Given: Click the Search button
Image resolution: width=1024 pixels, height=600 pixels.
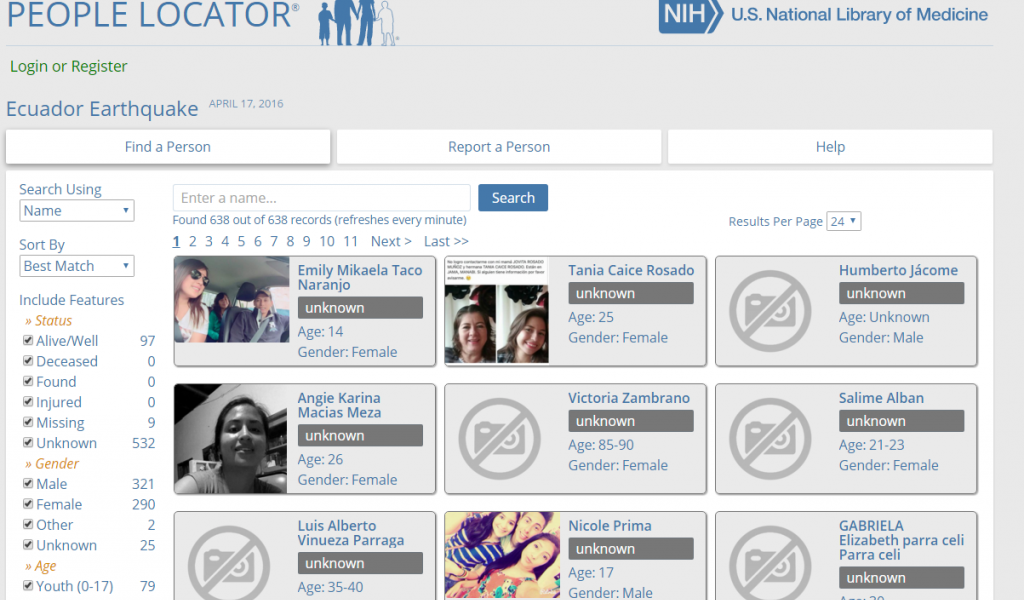Looking at the screenshot, I should coord(513,198).
